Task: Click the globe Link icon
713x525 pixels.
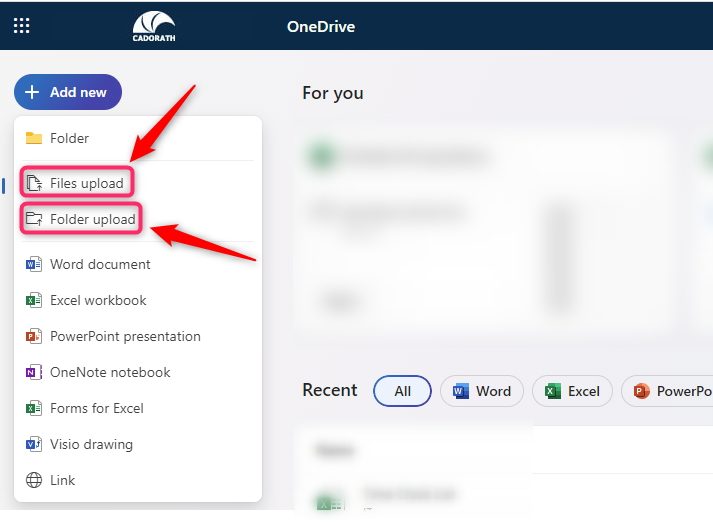Action: [34, 480]
